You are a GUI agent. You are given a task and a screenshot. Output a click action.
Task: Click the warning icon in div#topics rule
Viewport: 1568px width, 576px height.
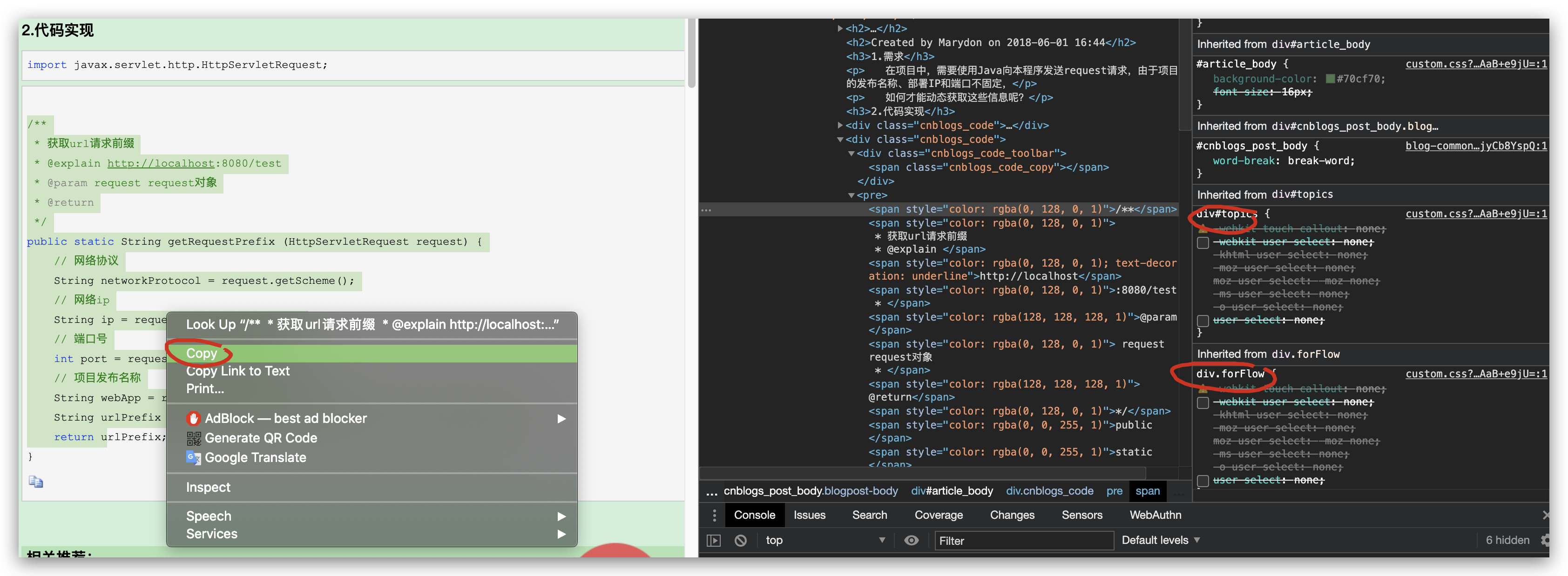(1203, 229)
